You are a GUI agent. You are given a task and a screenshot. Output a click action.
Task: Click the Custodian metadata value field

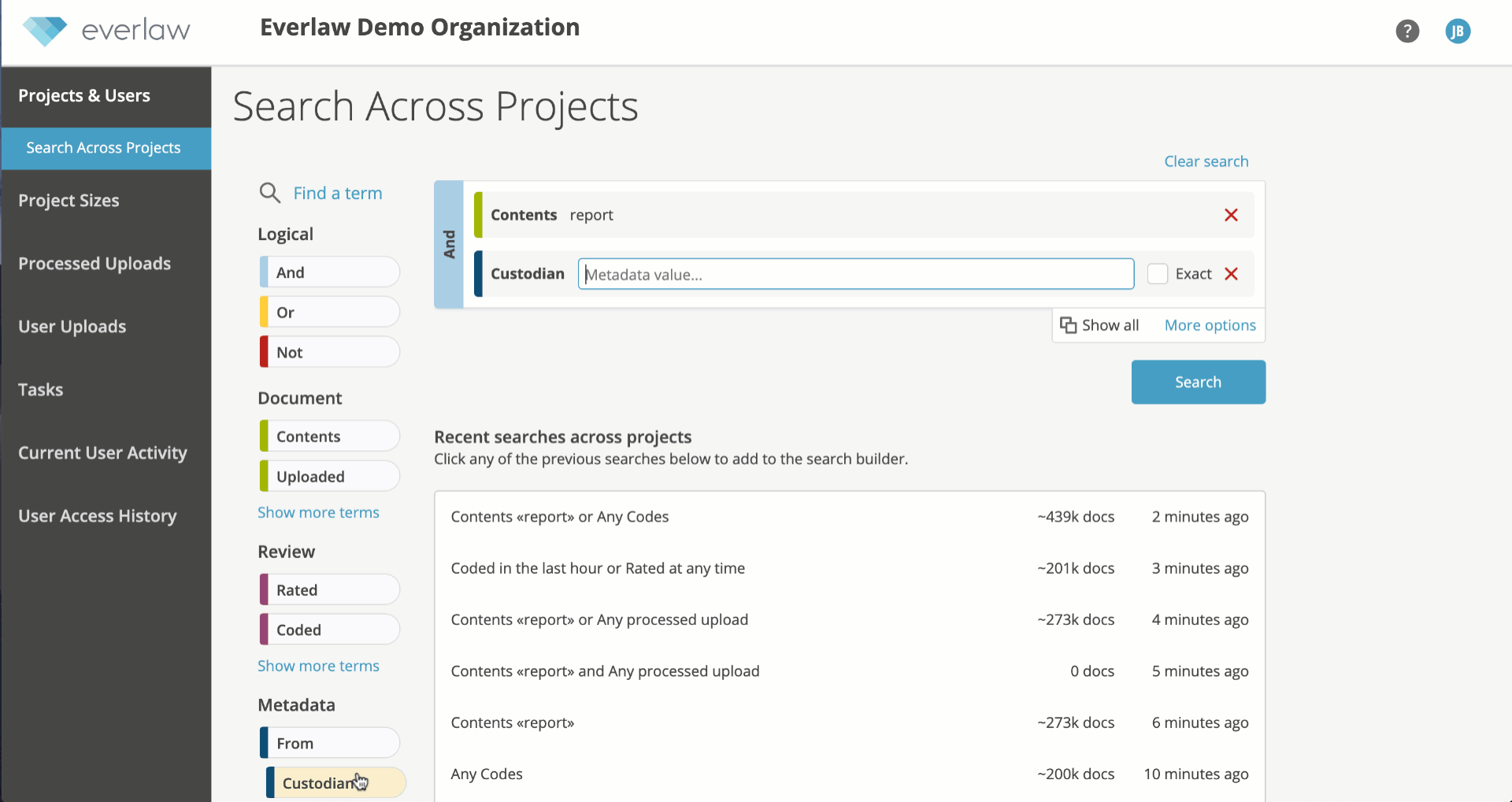pos(855,274)
